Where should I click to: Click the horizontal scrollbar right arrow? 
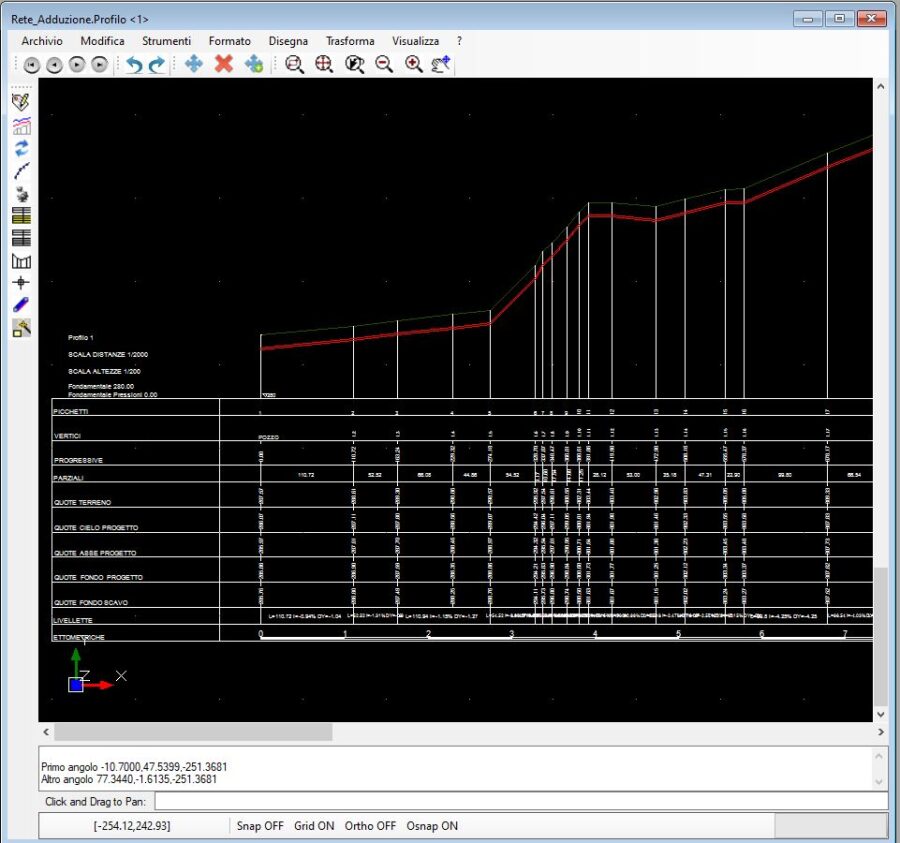pyautogui.click(x=880, y=732)
